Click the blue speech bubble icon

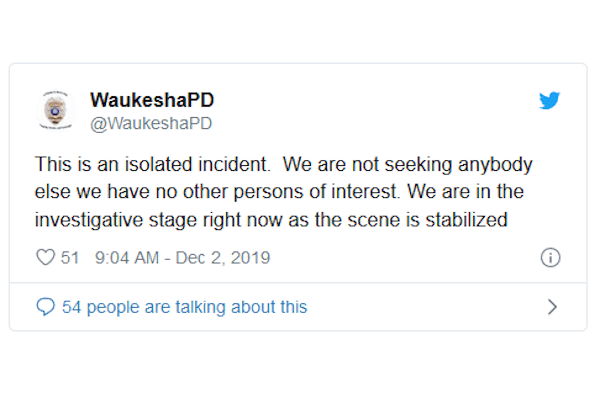pyautogui.click(x=45, y=307)
